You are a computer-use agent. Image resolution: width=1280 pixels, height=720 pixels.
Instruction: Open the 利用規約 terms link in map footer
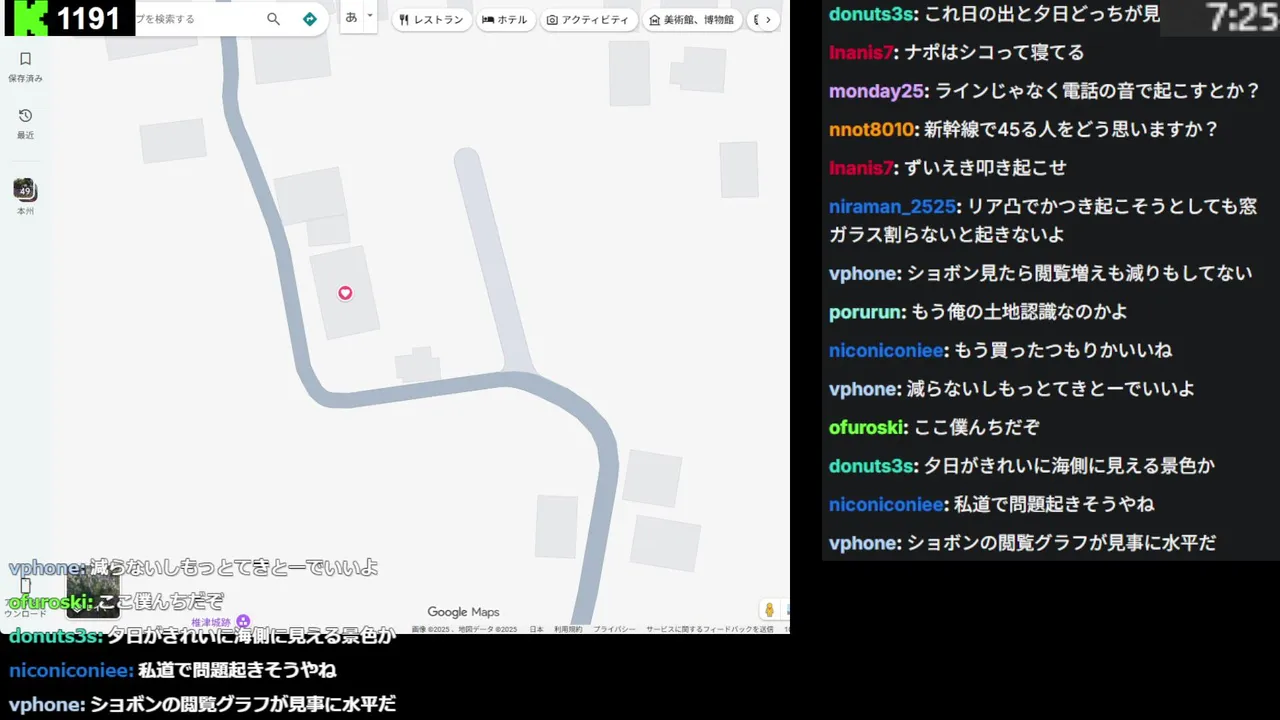point(568,629)
